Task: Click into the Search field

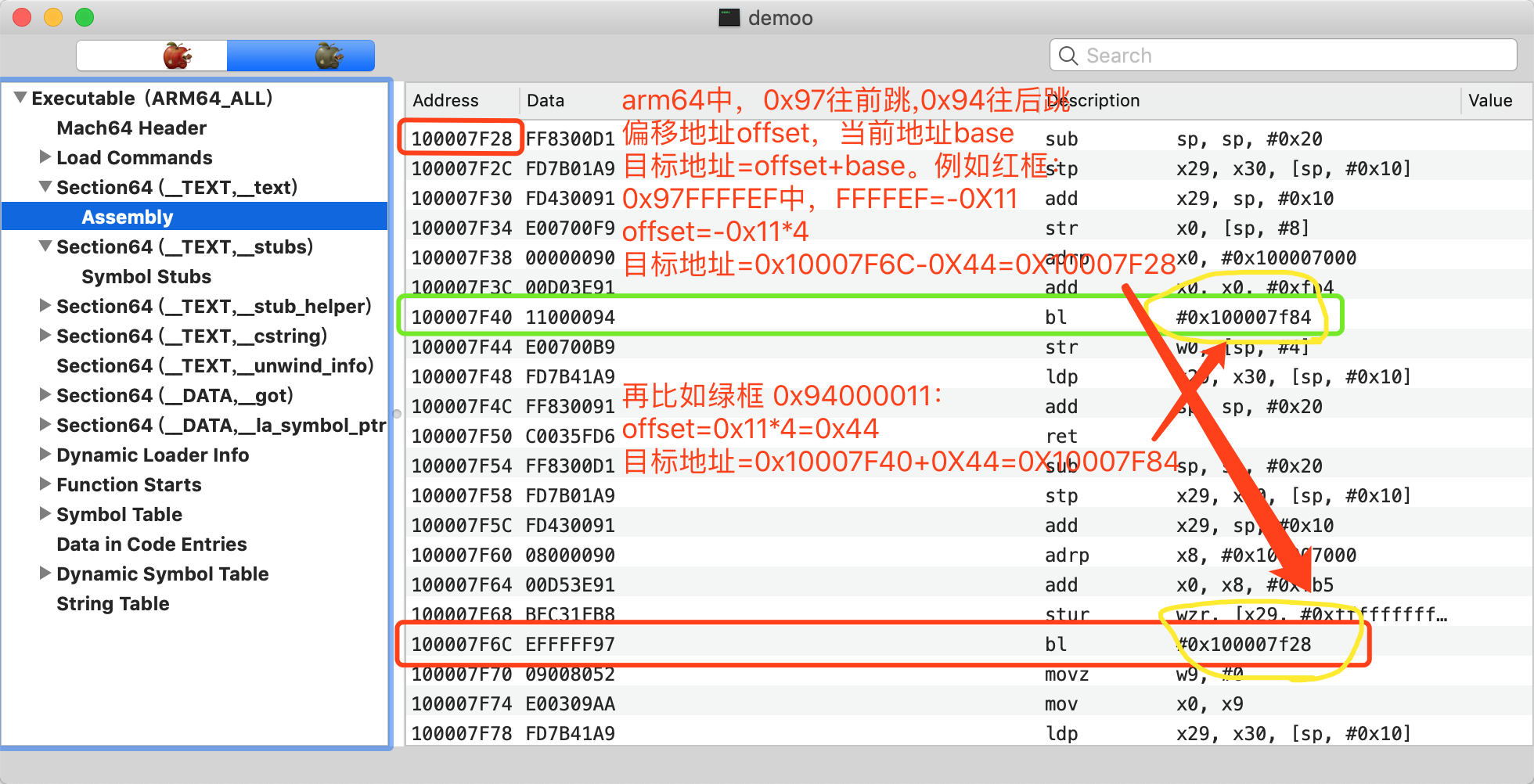Action: point(1284,56)
